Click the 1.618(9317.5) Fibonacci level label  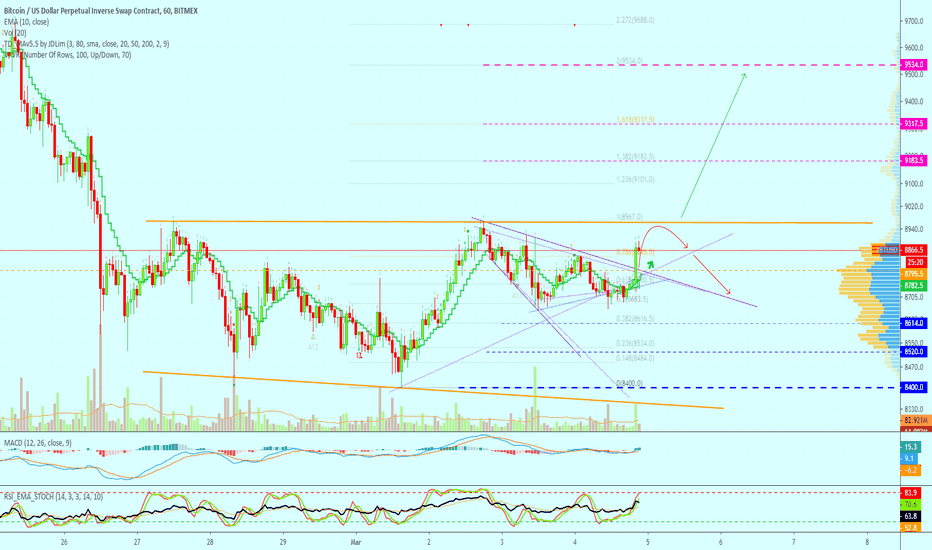tap(635, 120)
